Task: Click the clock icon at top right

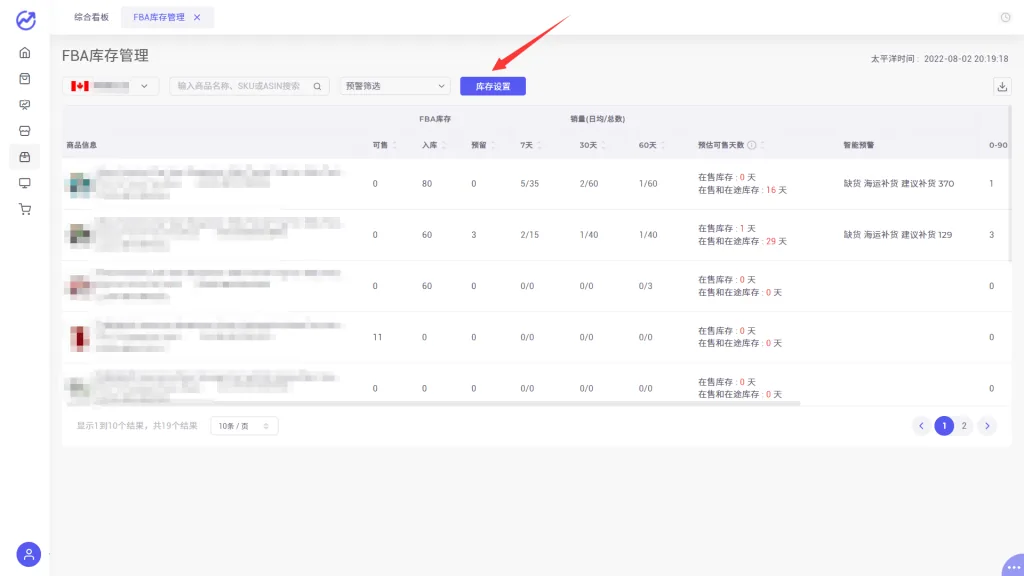Action: pos(1006,17)
